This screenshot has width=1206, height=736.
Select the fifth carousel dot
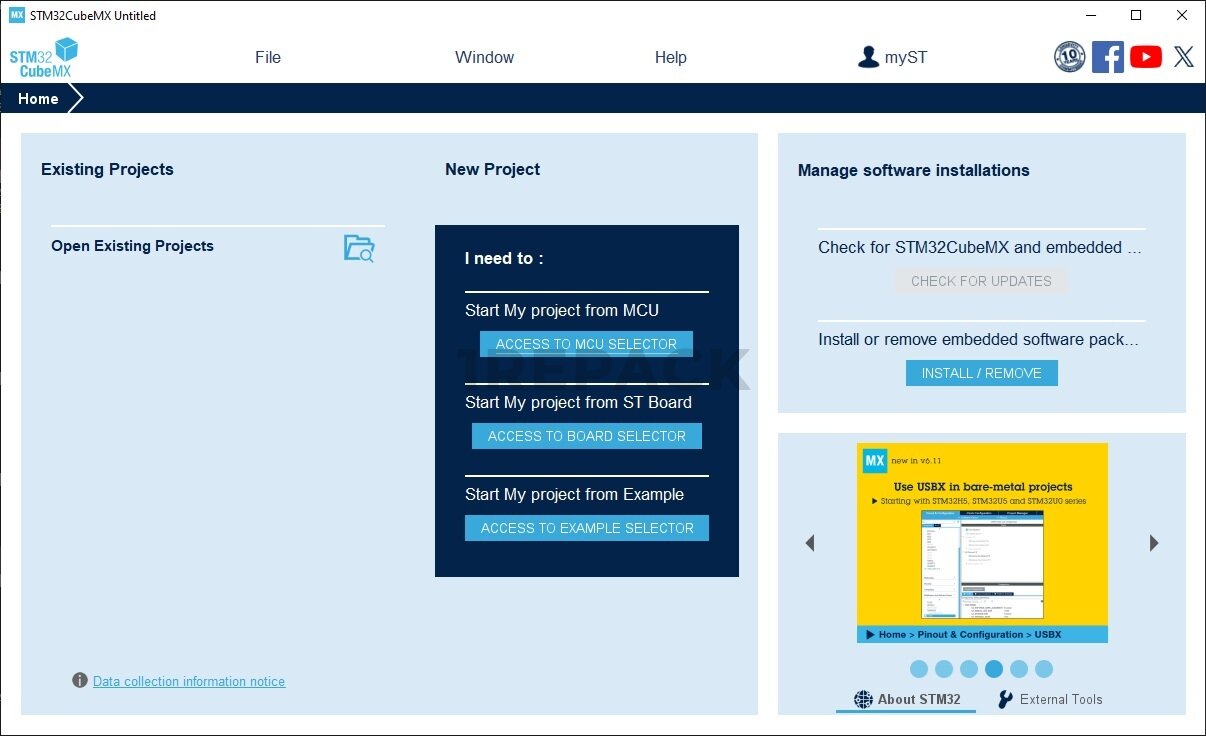[1019, 669]
